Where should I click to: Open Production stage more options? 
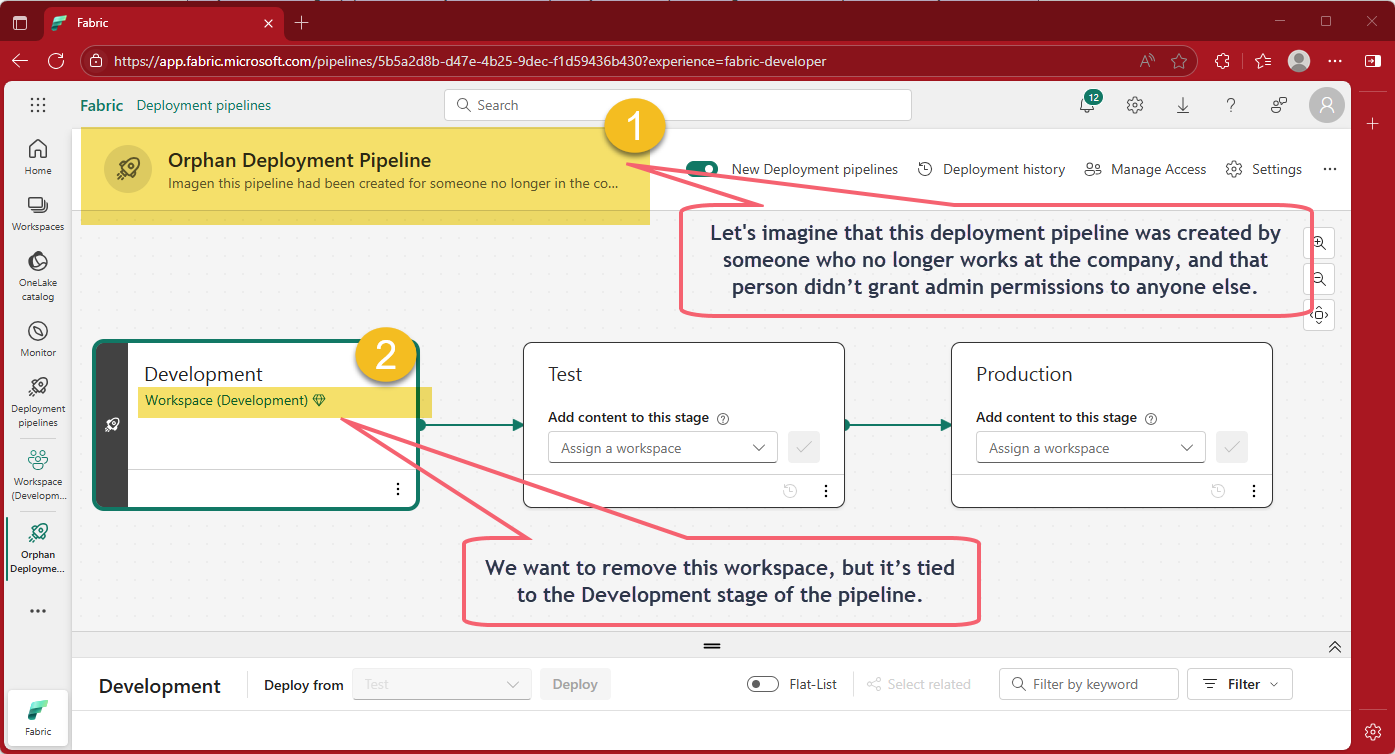tap(1254, 491)
